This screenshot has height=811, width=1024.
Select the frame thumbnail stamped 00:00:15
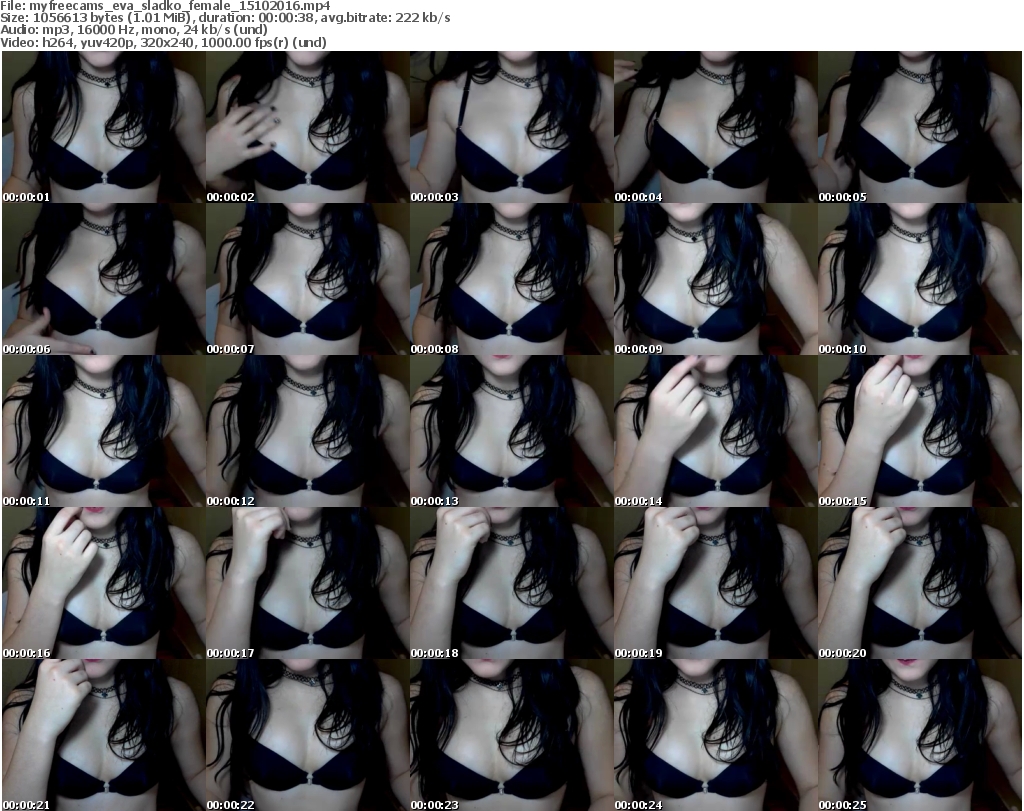(920, 432)
